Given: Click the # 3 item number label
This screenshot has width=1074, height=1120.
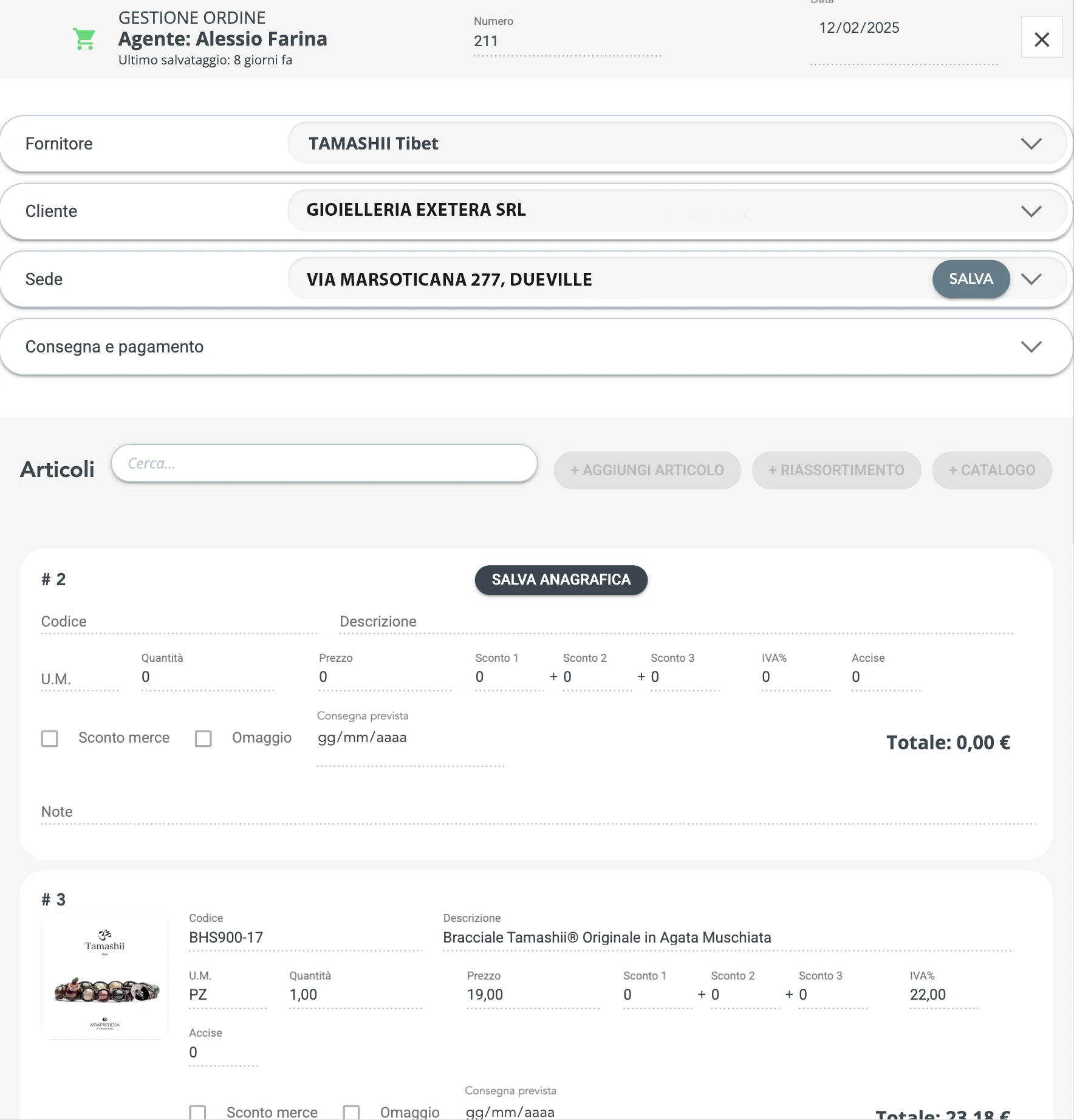Looking at the screenshot, I should pos(53,900).
